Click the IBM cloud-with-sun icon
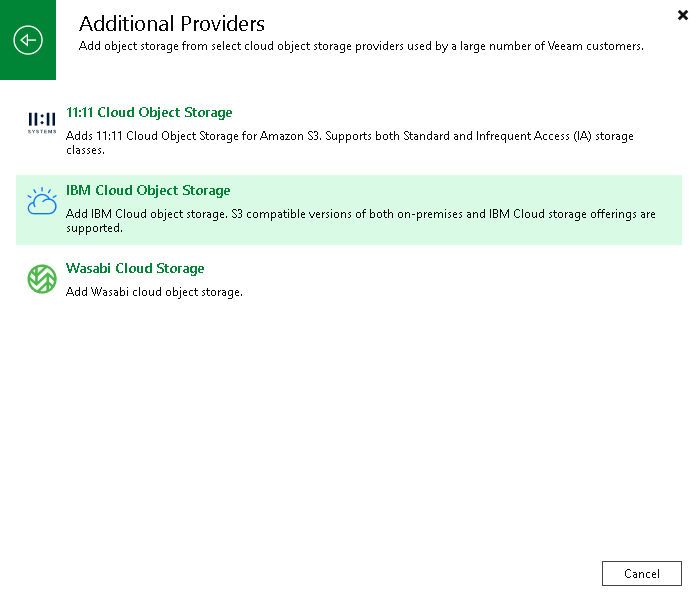The image size is (698, 598). click(x=42, y=201)
